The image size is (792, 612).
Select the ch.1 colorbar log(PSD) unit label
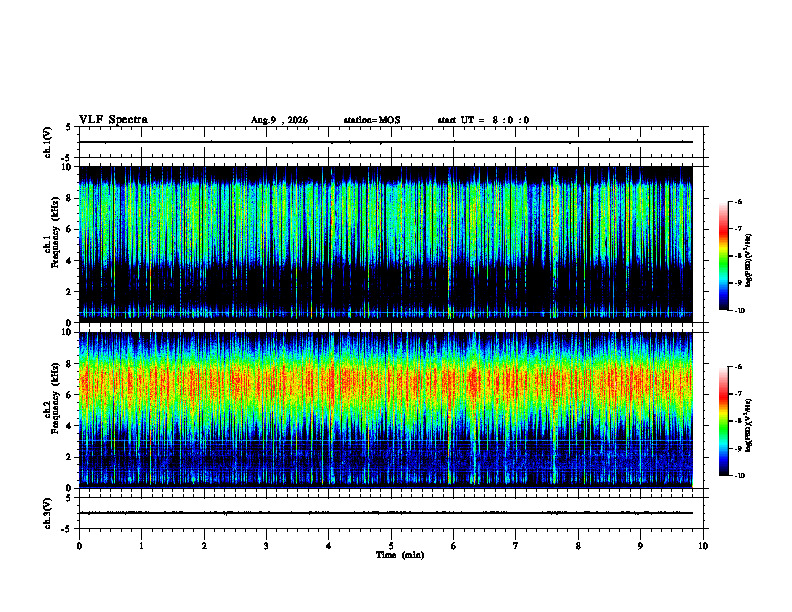[748, 261]
